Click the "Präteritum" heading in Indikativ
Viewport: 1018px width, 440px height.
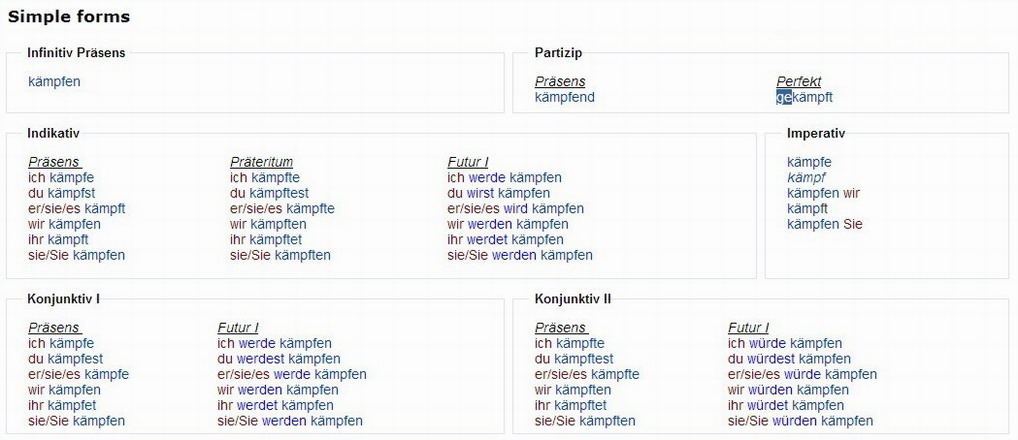pyautogui.click(x=261, y=162)
